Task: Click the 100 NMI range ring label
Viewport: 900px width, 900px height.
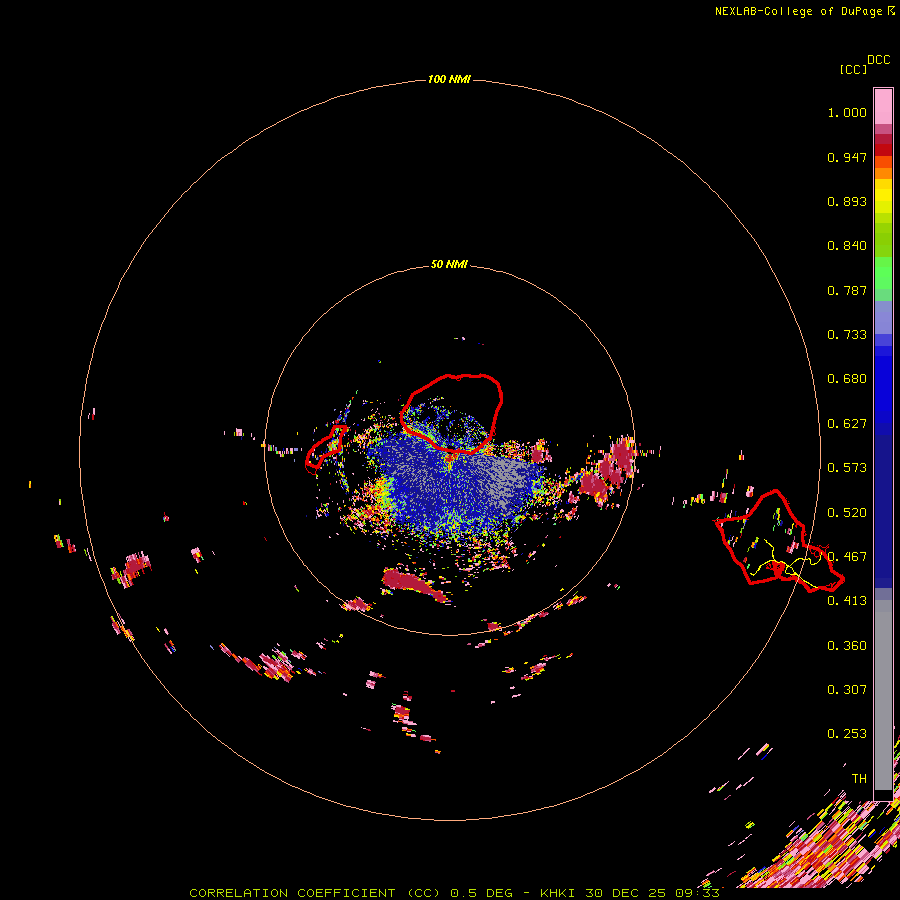Action: 449,79
